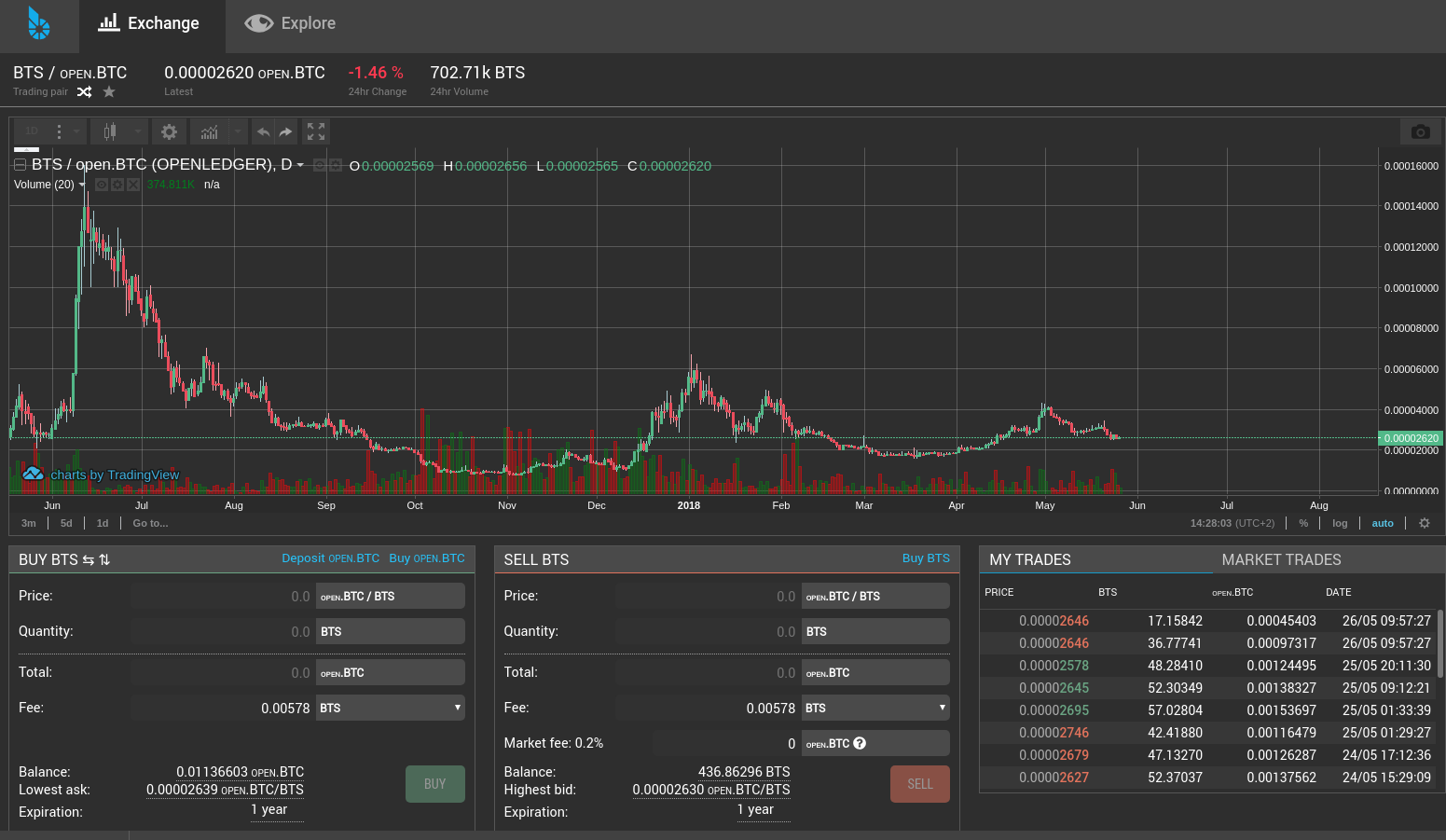Open chart properties gear icon
1446x840 pixels.
[x=169, y=131]
